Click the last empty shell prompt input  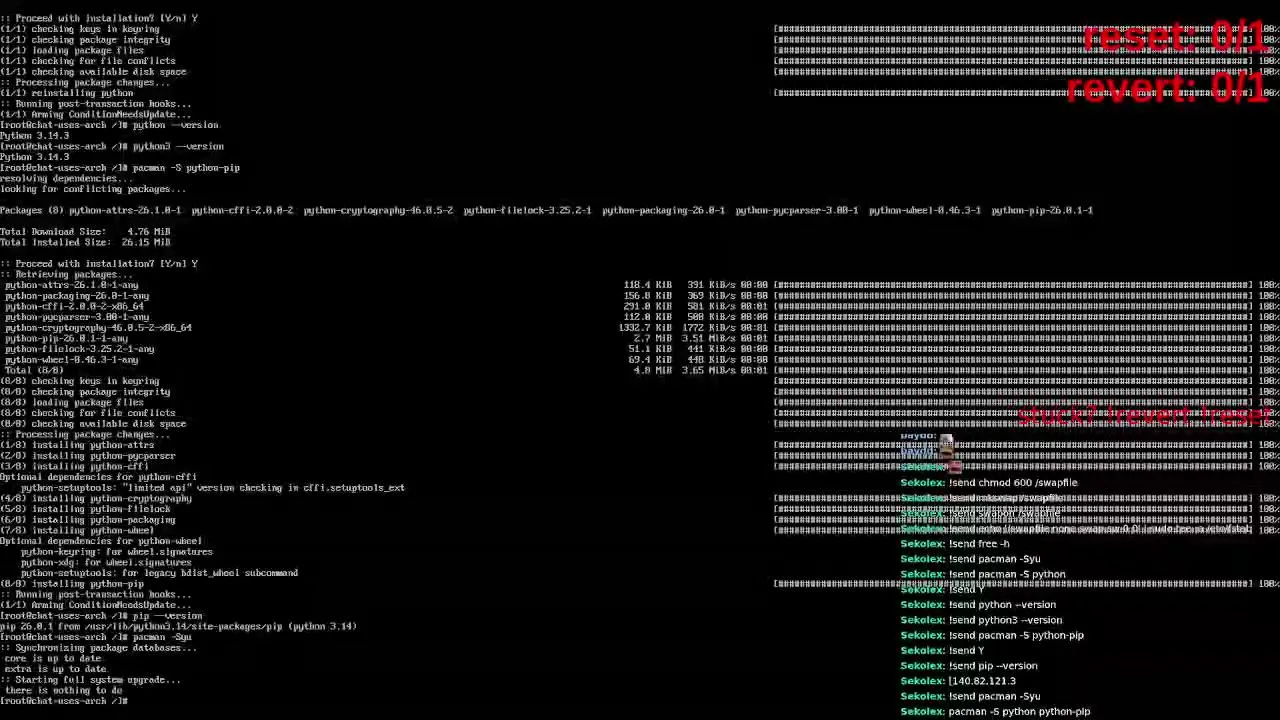pyautogui.click(x=64, y=701)
